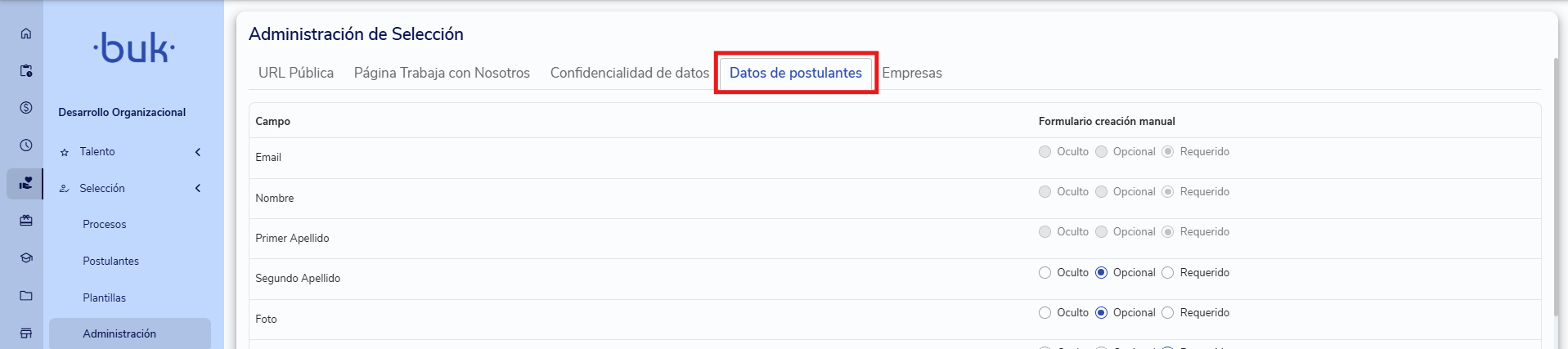Click the buk logo
This screenshot has width=1568, height=349.
click(x=134, y=48)
